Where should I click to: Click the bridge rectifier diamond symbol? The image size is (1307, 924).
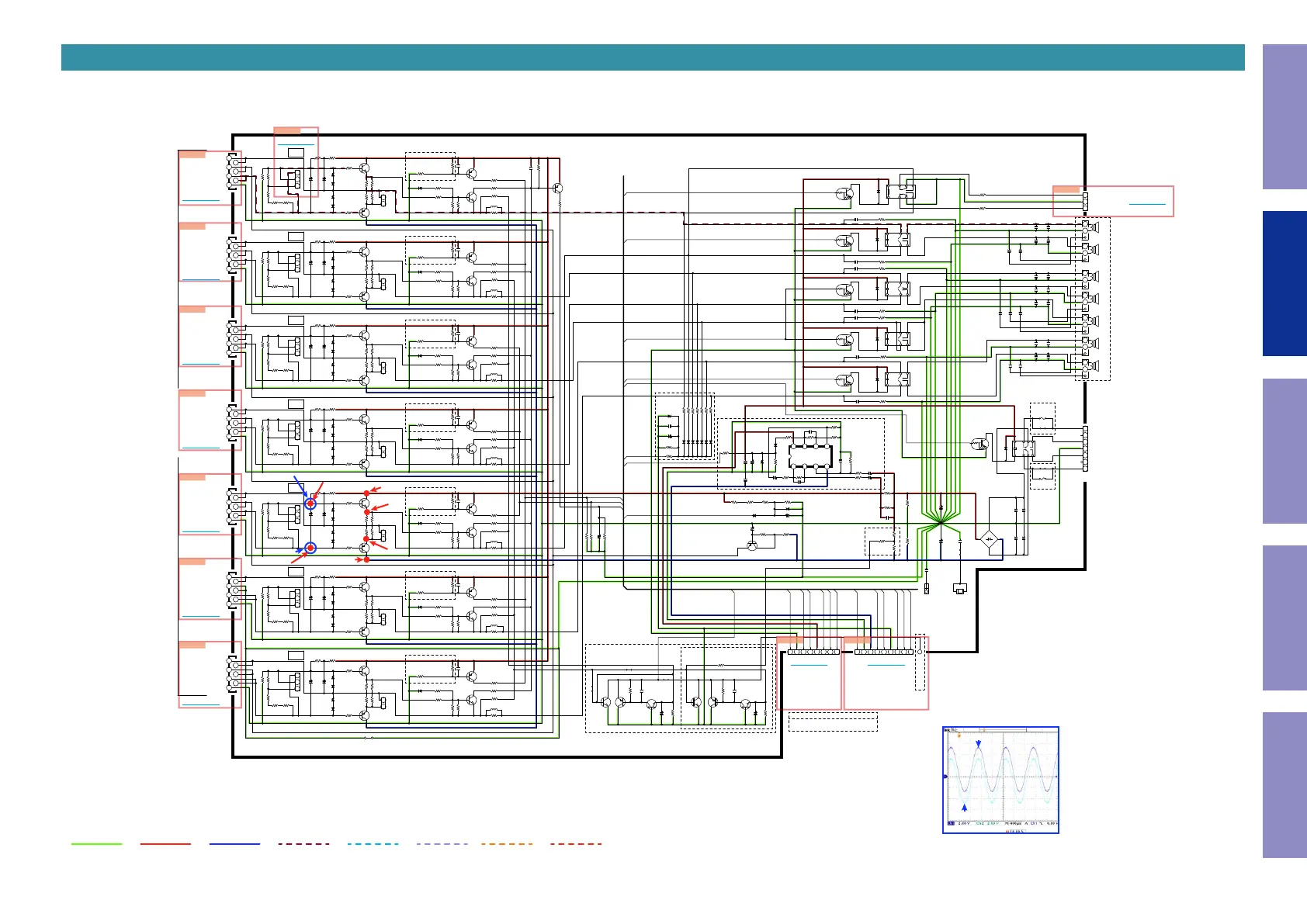[x=989, y=538]
